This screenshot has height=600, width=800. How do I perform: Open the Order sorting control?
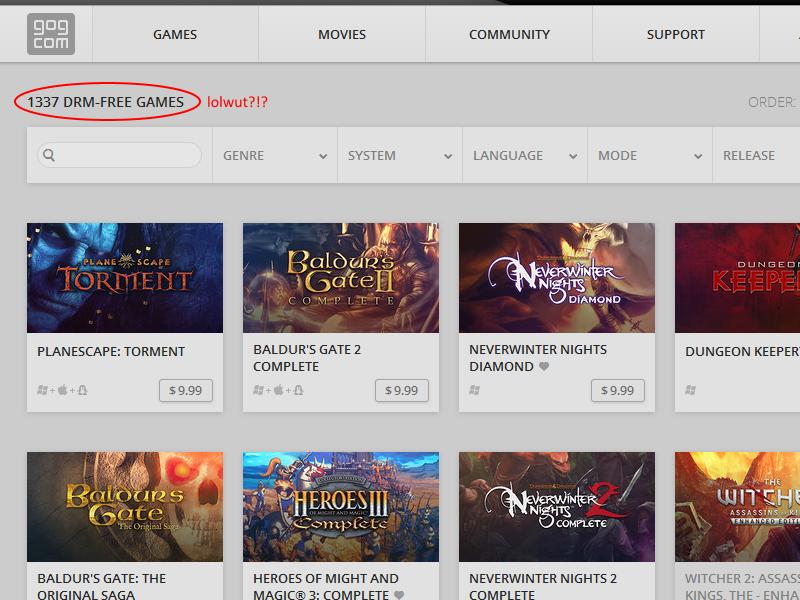[x=773, y=102]
